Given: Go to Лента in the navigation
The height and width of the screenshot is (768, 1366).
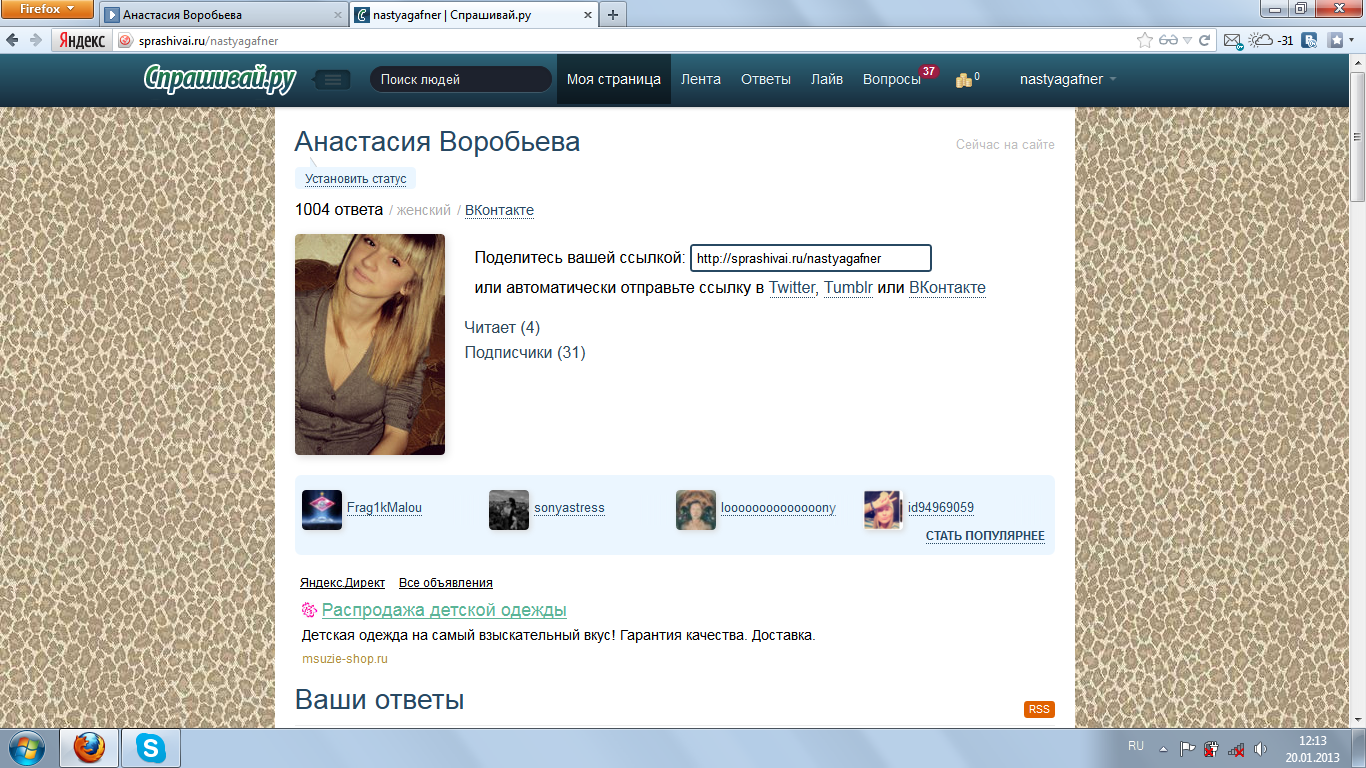Looking at the screenshot, I should tap(701, 80).
